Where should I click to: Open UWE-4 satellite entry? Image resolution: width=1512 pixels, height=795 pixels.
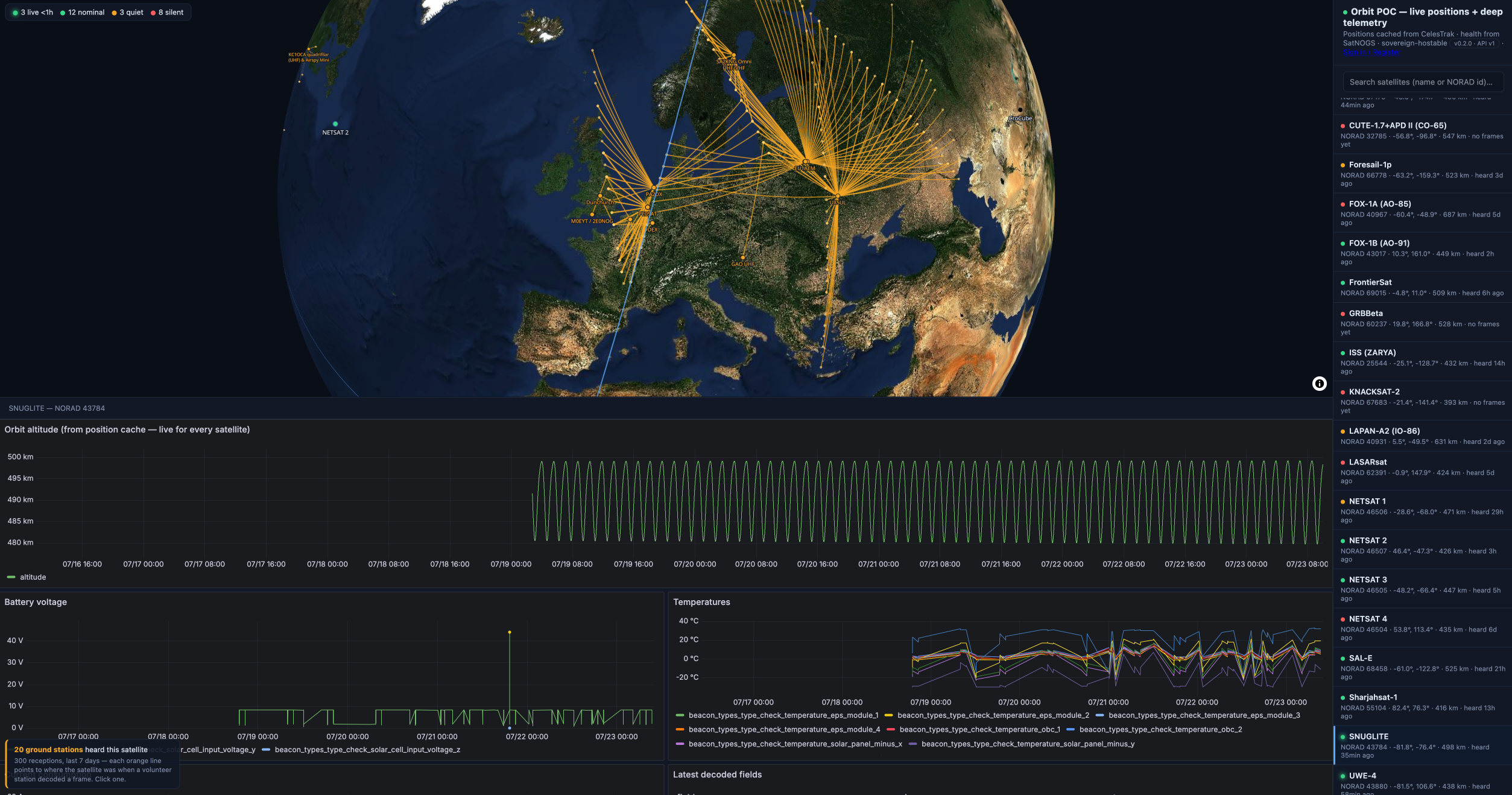pos(1422,781)
